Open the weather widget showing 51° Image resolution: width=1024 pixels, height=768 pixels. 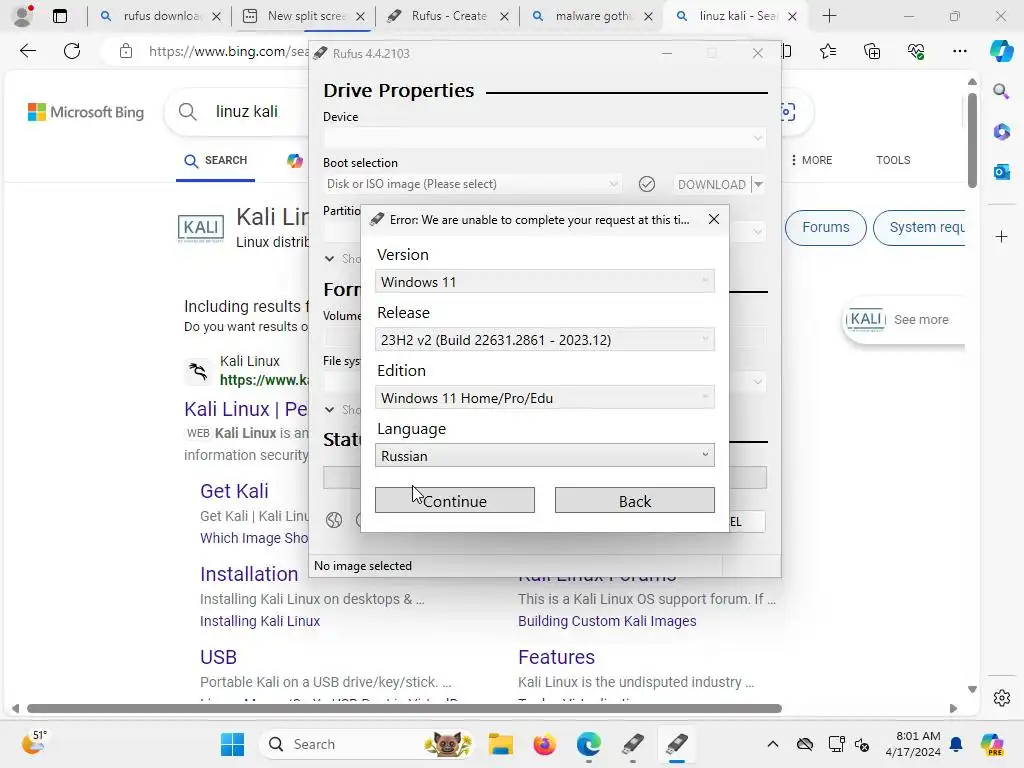[34, 743]
